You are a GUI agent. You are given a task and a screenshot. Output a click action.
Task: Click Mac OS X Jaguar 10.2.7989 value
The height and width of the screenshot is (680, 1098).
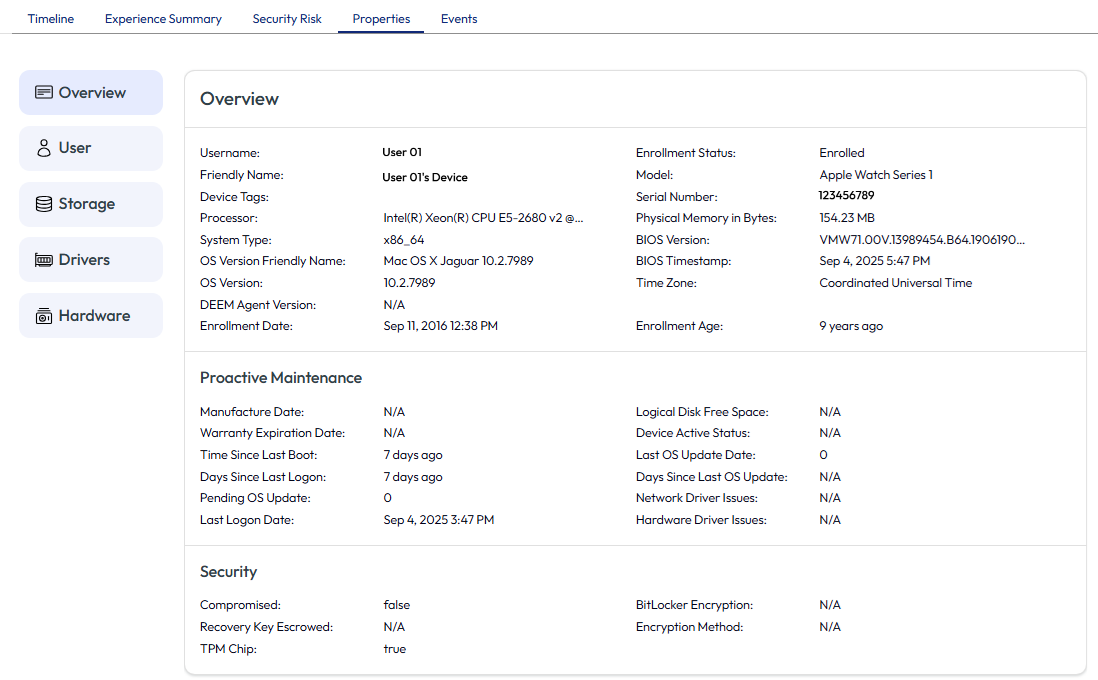click(x=459, y=261)
